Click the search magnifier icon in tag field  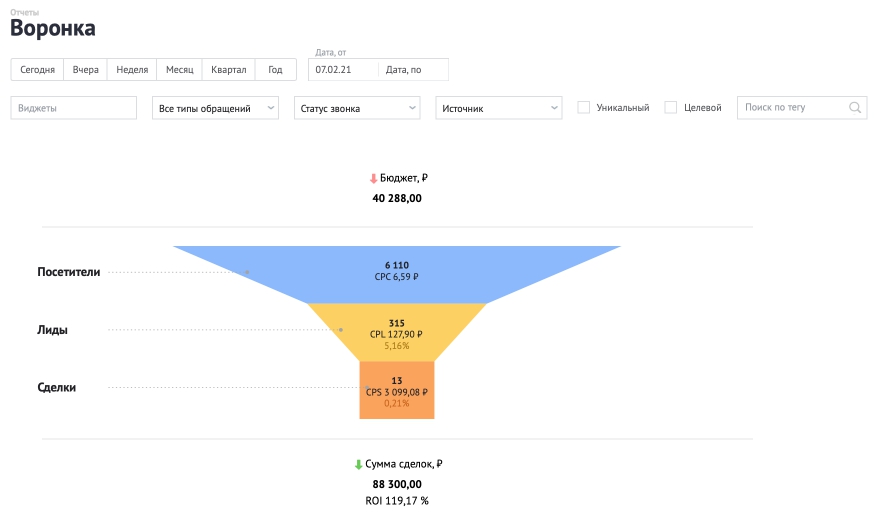855,107
